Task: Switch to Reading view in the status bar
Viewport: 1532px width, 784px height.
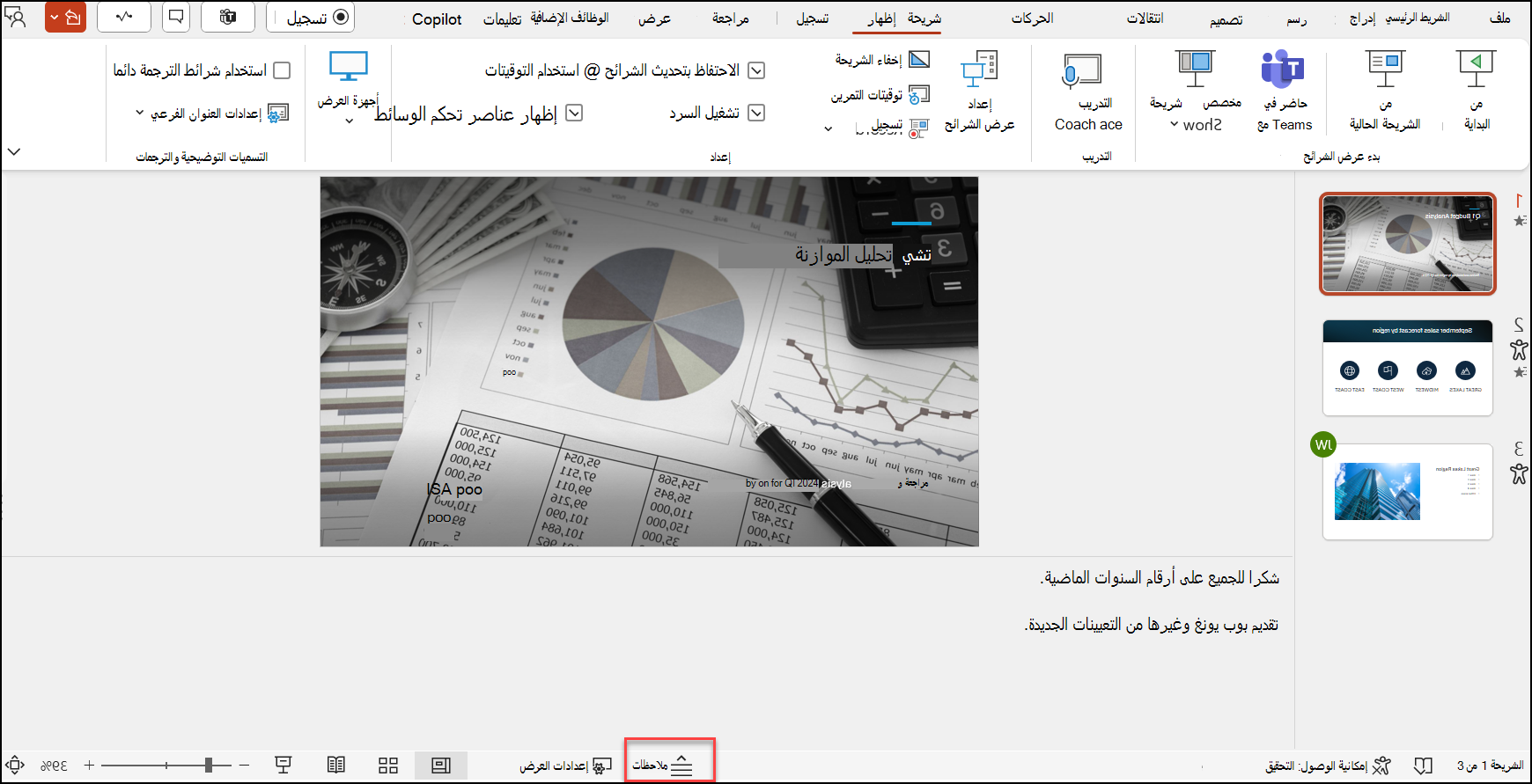Action: pos(336,766)
